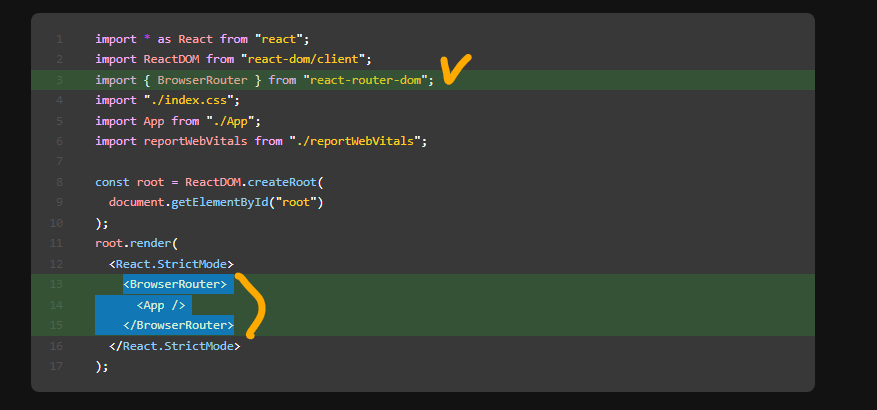The image size is (877, 410).
Task: Click the <App /> element
Action: tap(161, 305)
